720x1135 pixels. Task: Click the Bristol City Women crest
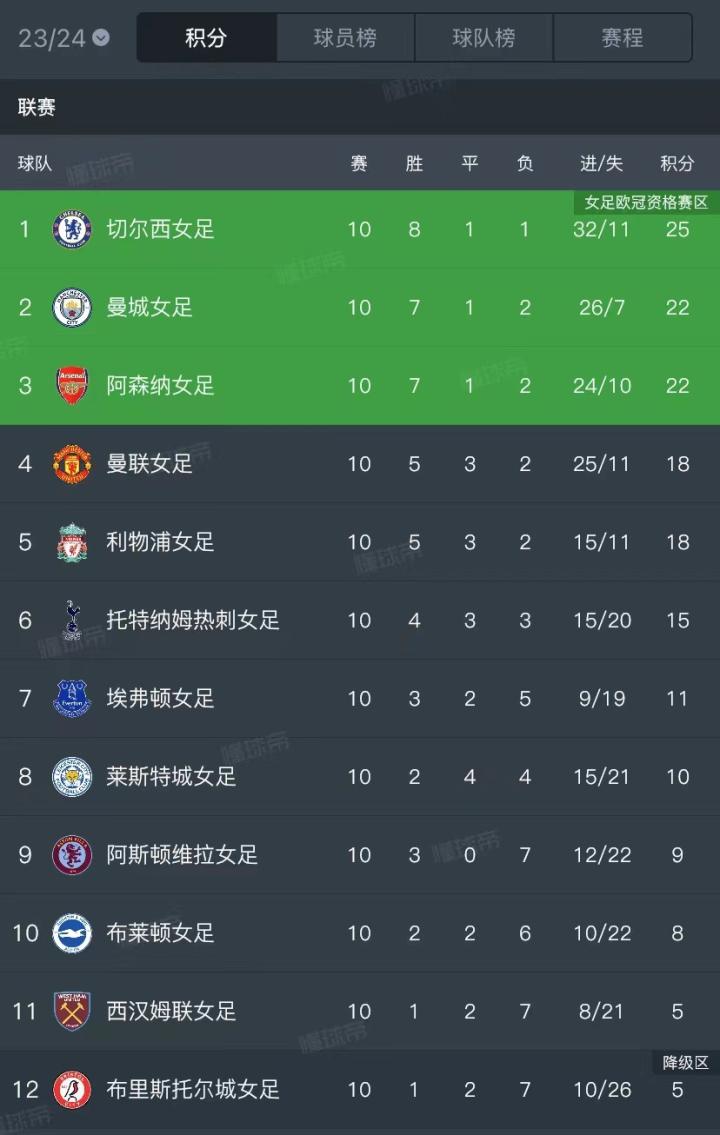72,1089
